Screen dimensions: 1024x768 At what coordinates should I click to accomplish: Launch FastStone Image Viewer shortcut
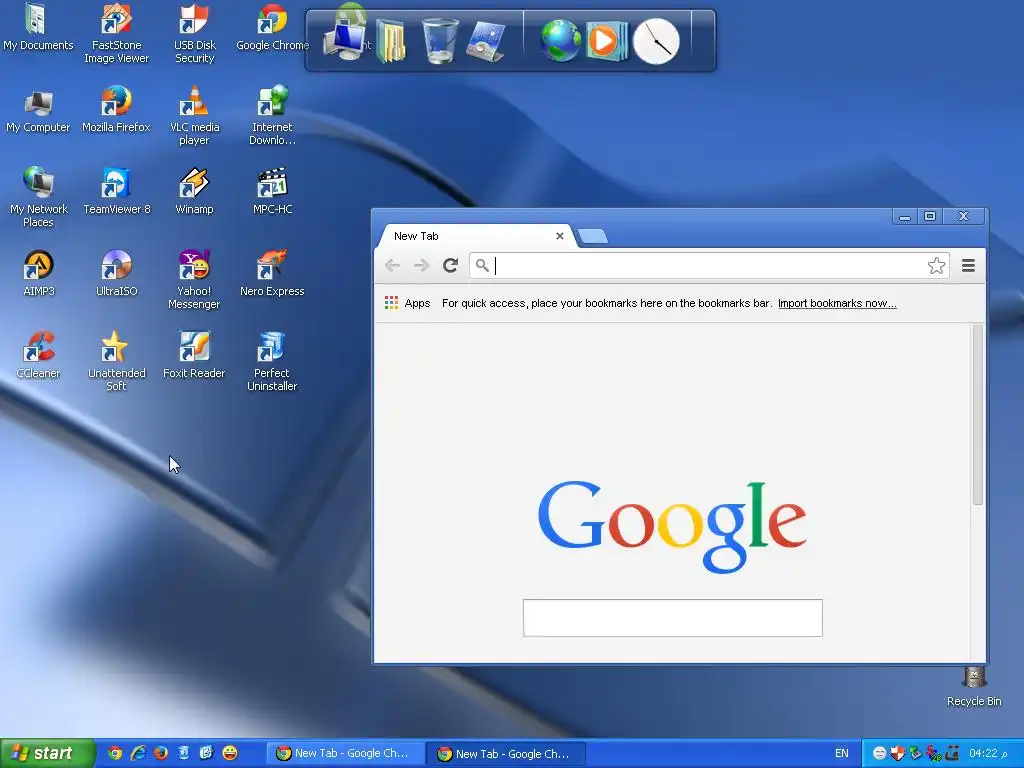(116, 33)
